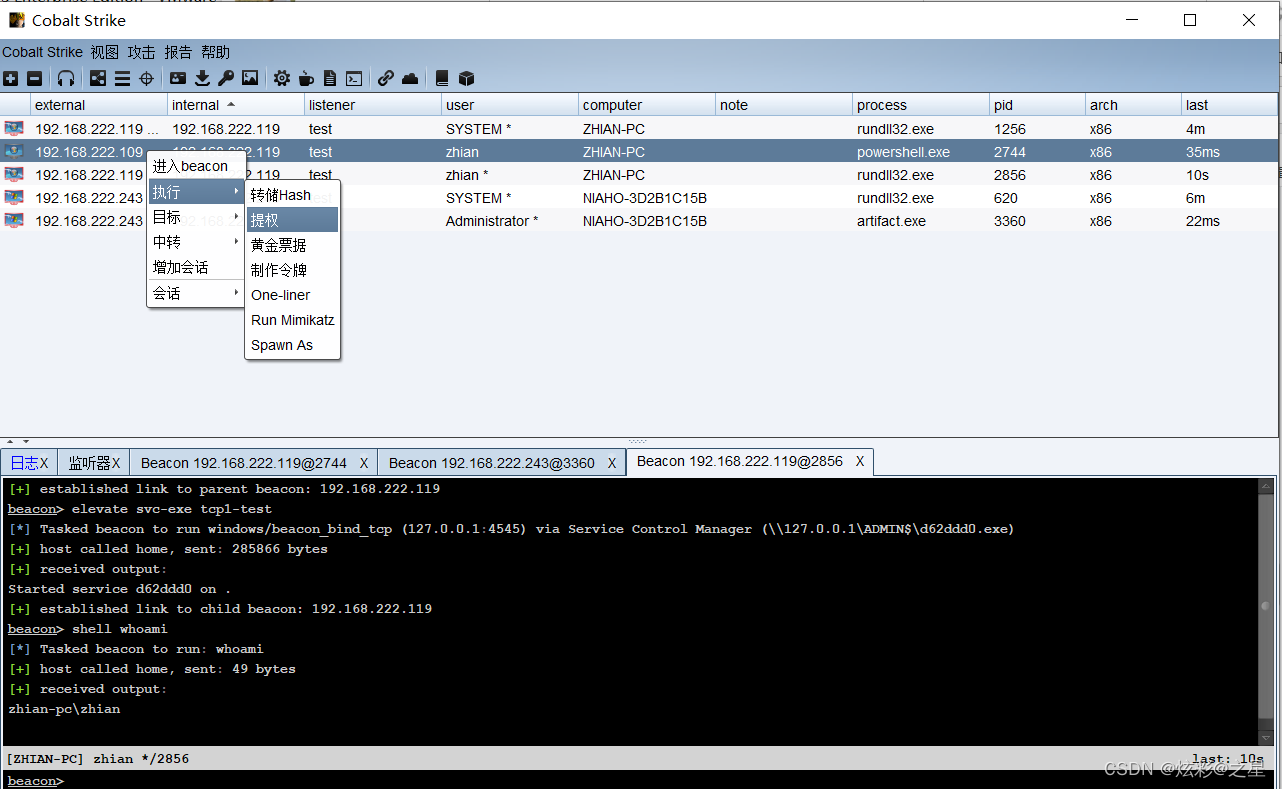1282x789 pixels.
Task: Click the disconnect minus icon in toolbar
Action: point(34,78)
